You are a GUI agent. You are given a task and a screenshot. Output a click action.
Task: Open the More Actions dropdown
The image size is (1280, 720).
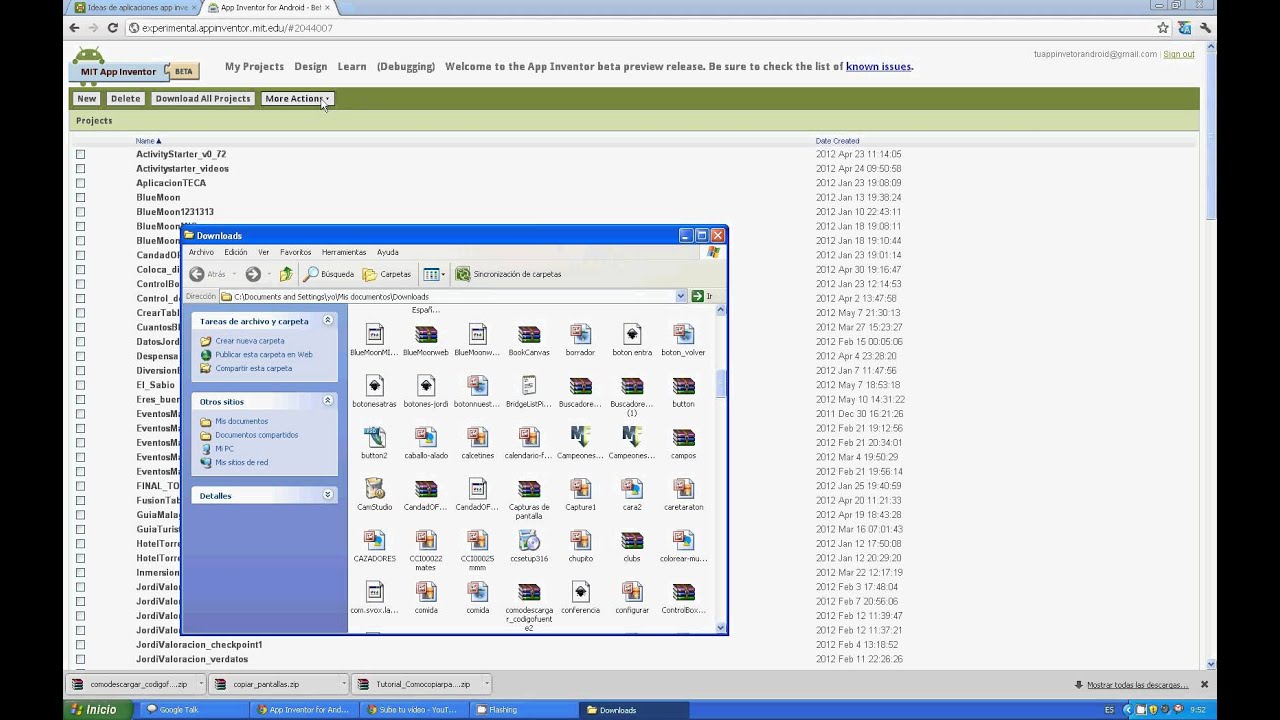click(296, 99)
